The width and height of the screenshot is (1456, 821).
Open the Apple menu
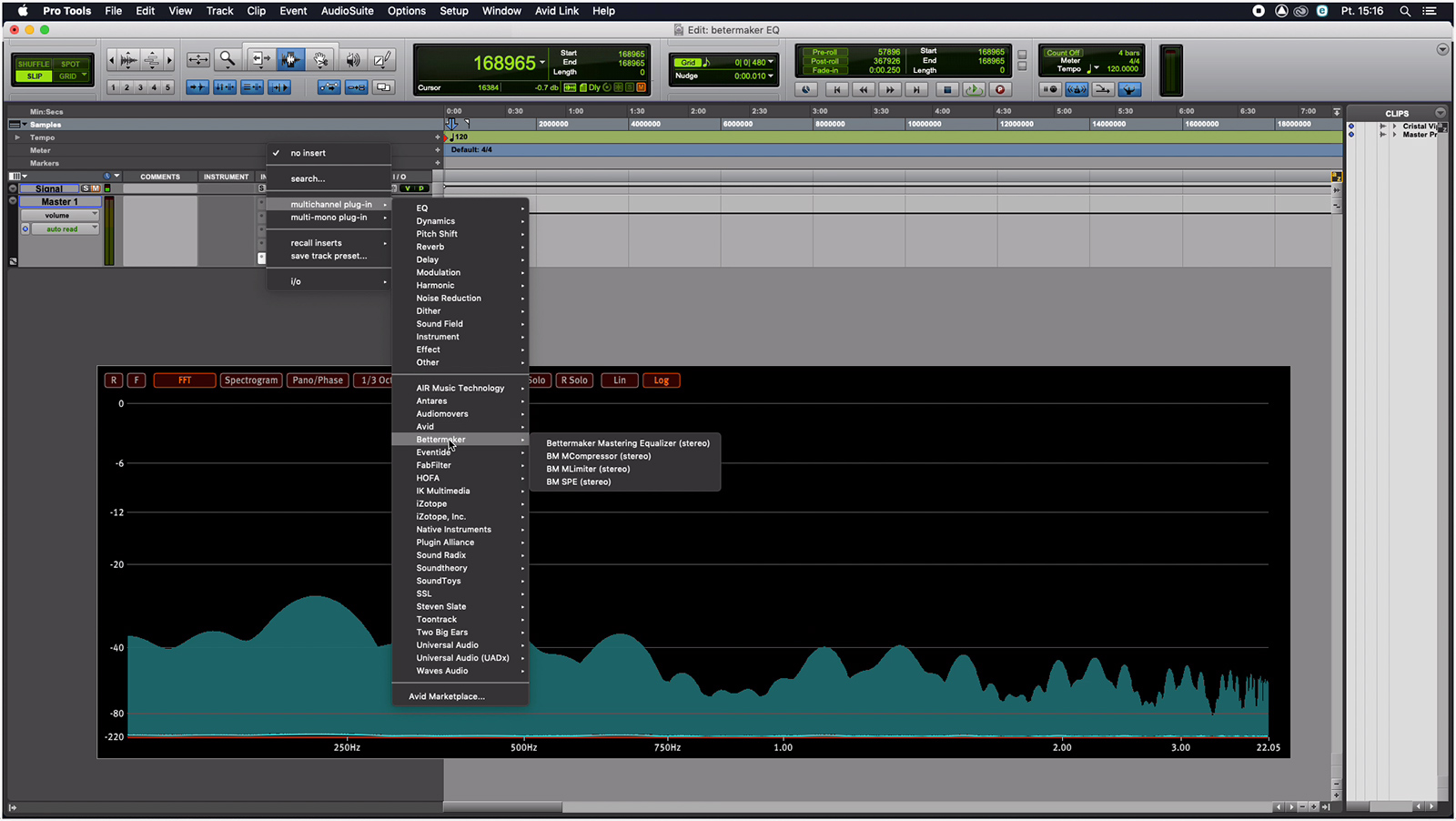click(x=23, y=11)
